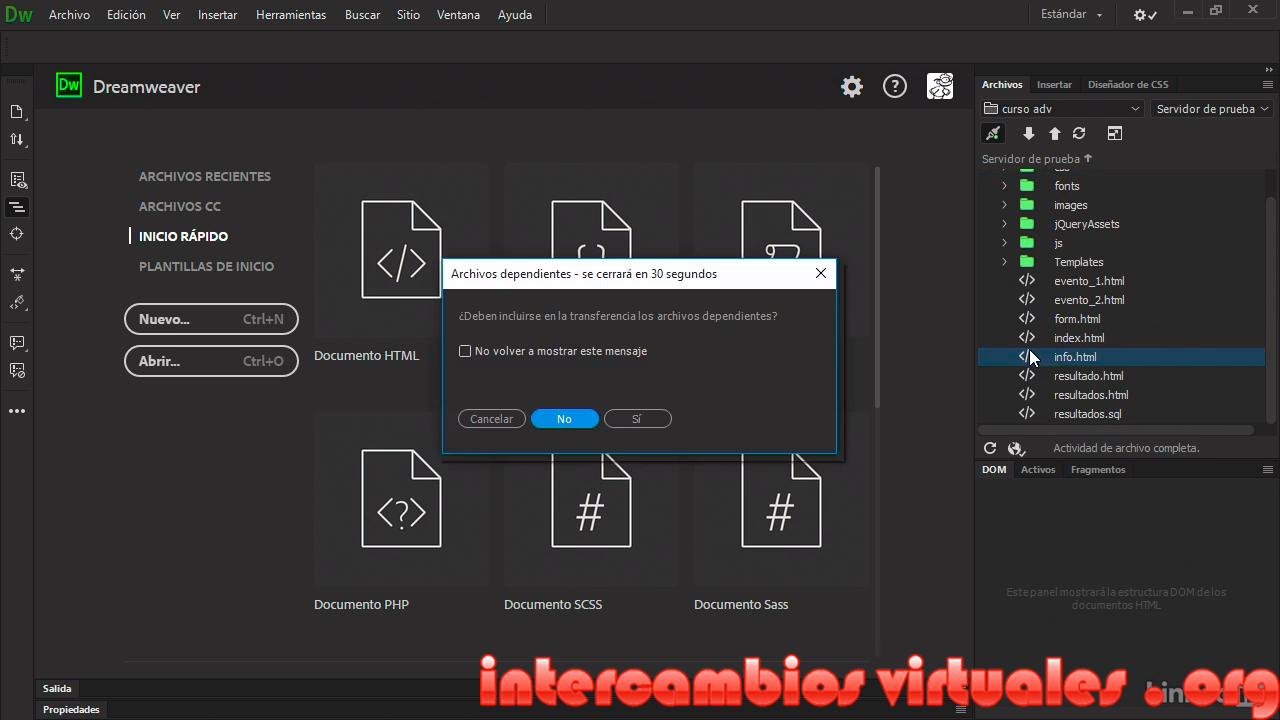Click the get files down arrow

coord(1028,134)
